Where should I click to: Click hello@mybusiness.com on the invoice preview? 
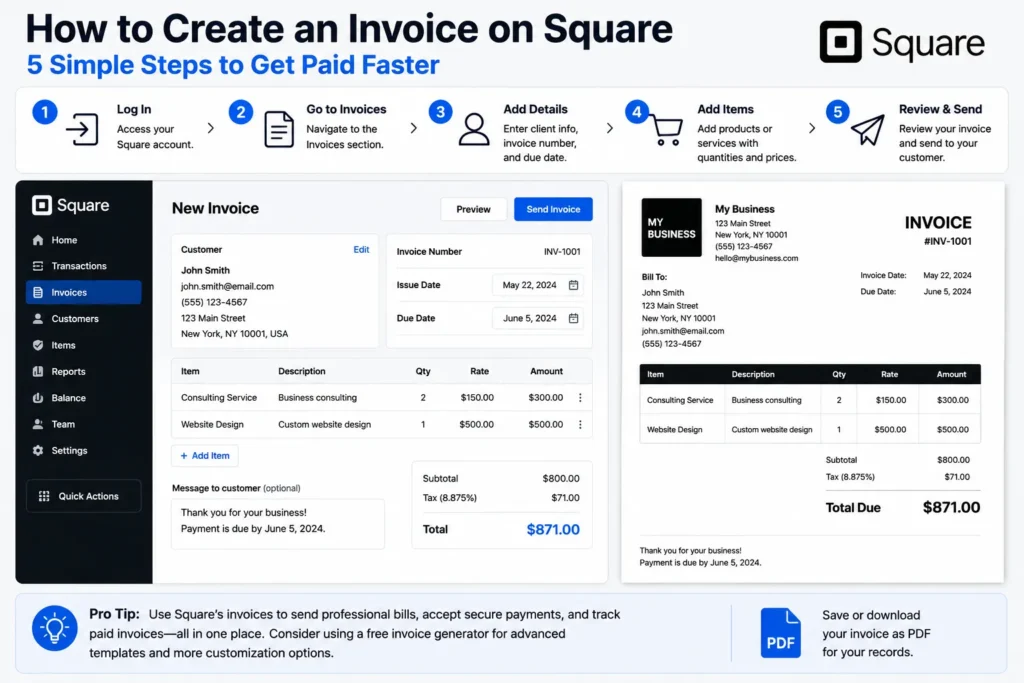coord(756,258)
